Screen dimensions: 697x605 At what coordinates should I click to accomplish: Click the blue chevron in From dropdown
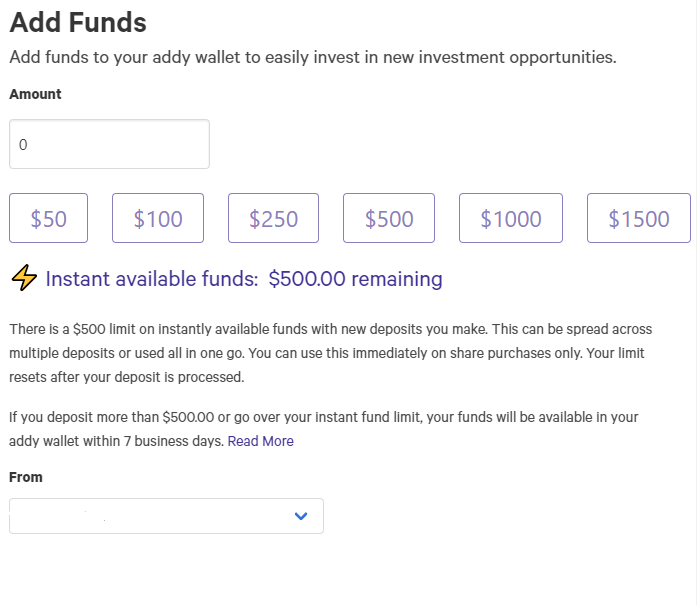301,516
